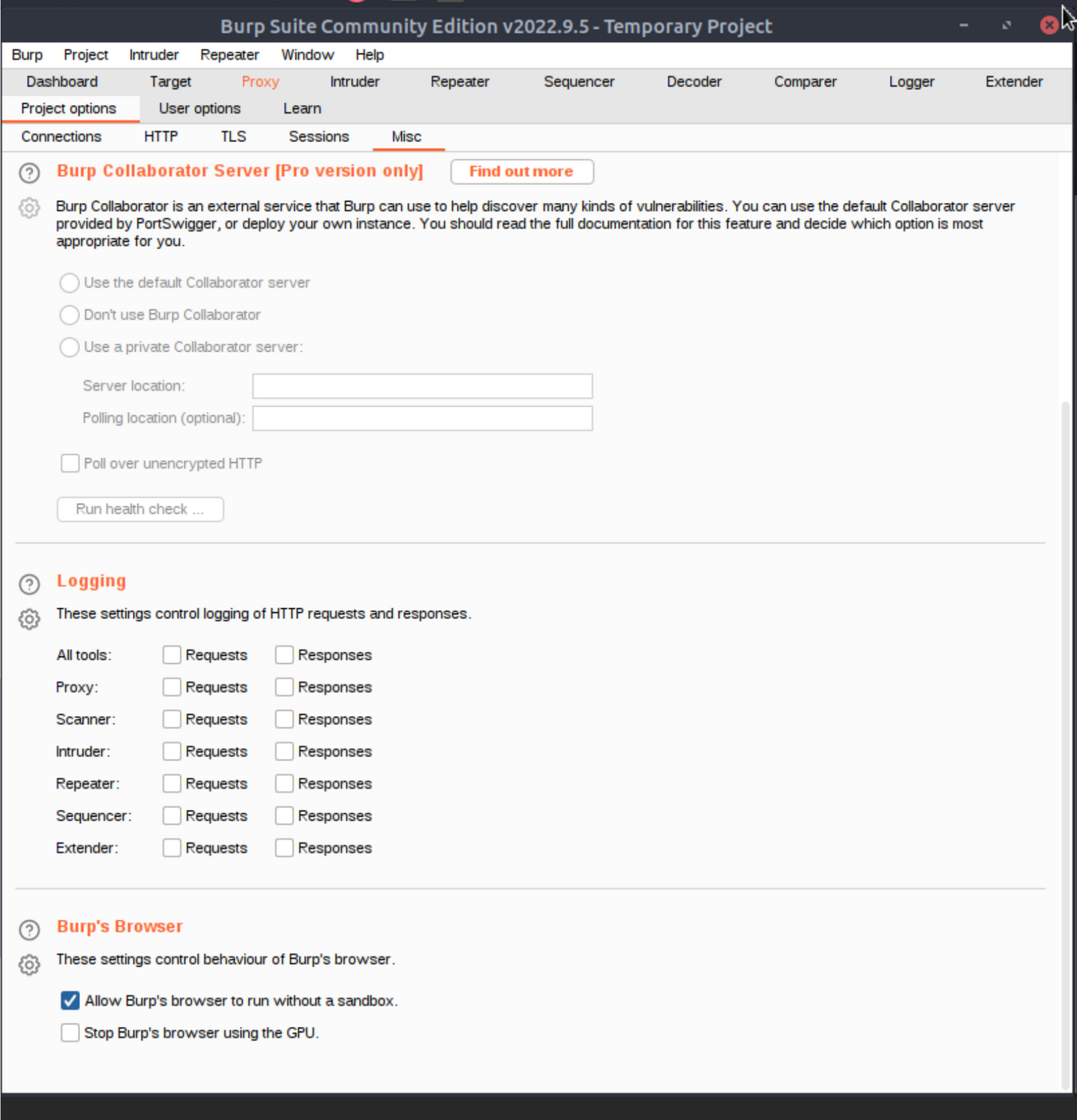Open the Extender tab
Image resolution: width=1077 pixels, height=1120 pixels.
(1014, 81)
